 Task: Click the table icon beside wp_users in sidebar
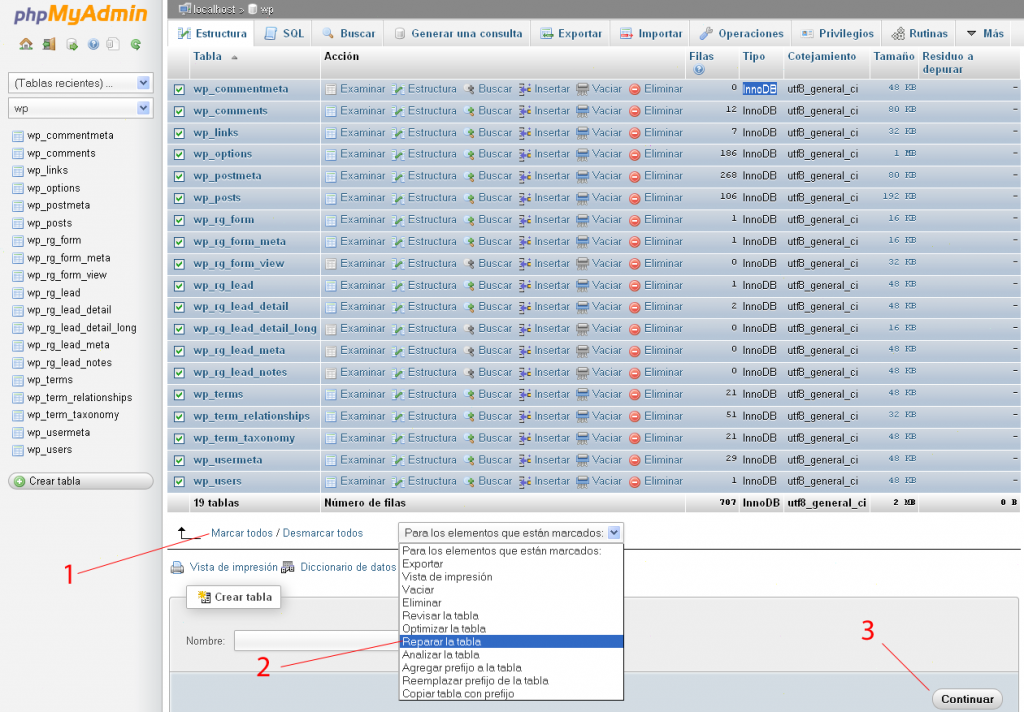[x=18, y=450]
